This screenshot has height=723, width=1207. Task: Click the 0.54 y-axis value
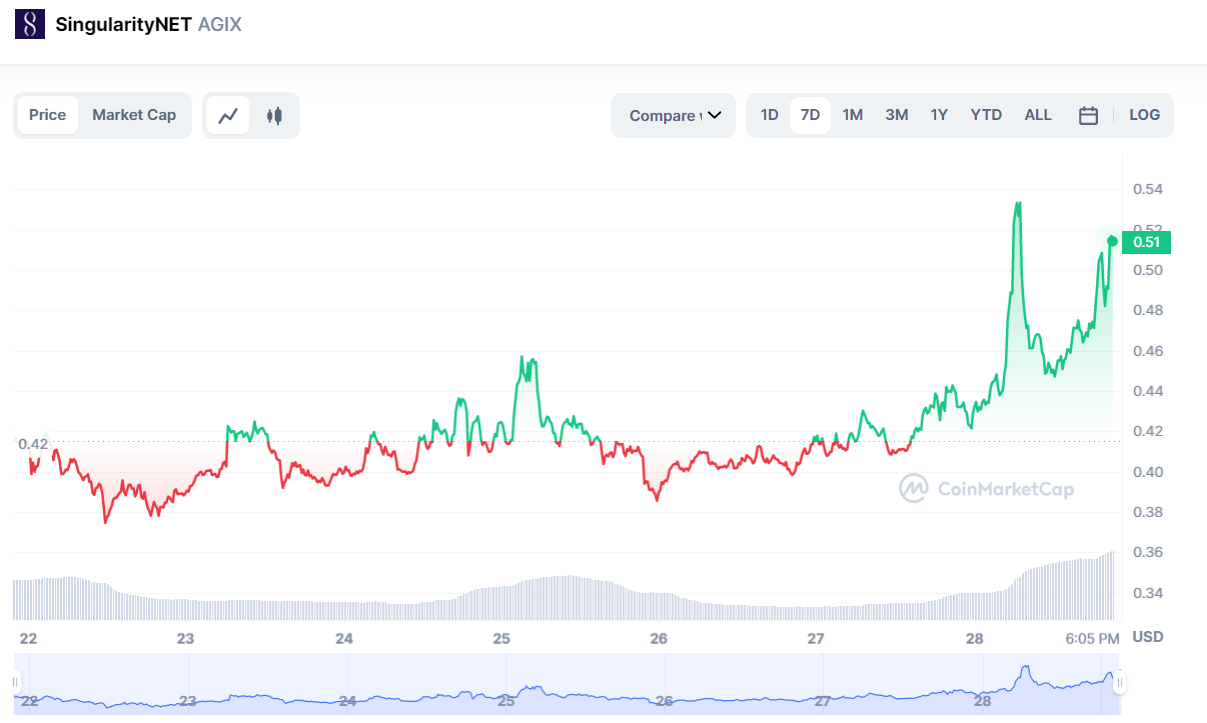(x=1147, y=189)
